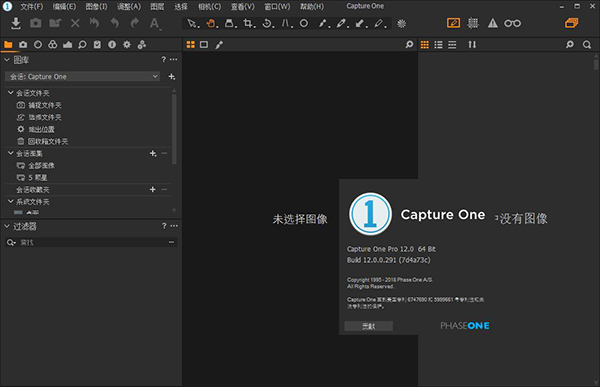Open the 图像(I) menu

[x=96, y=7]
